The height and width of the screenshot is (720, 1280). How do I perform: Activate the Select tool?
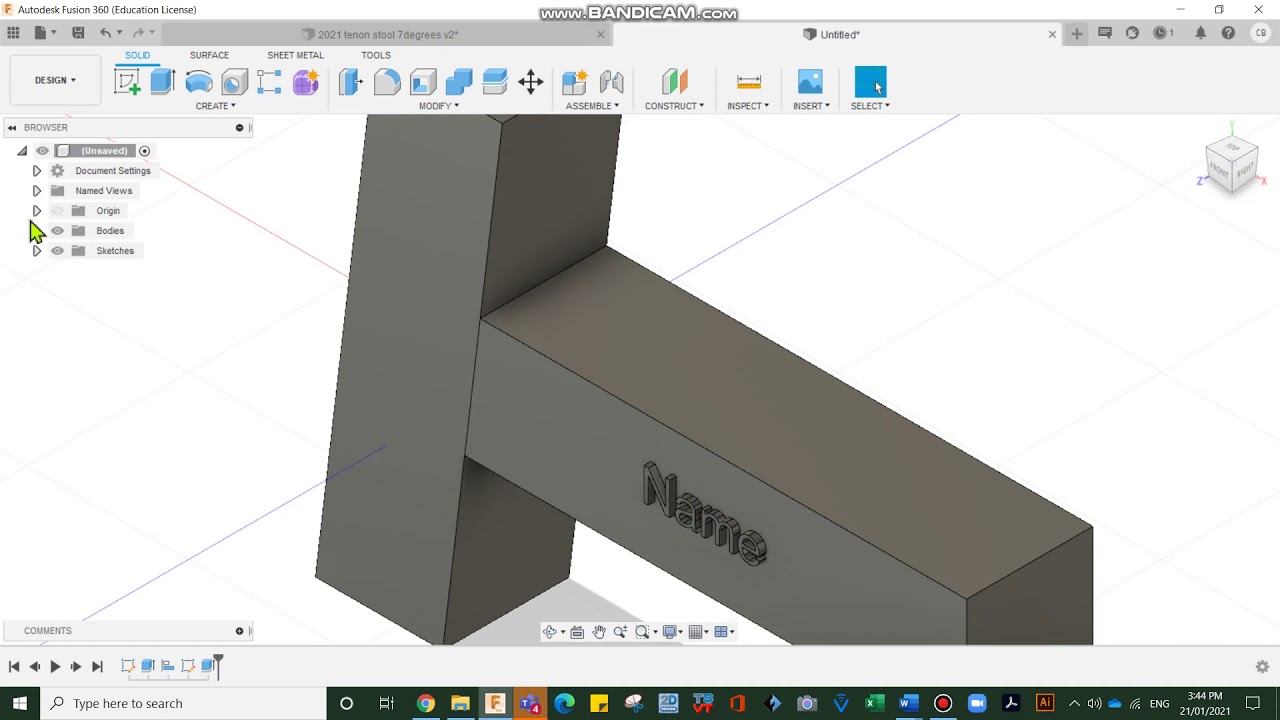coord(870,82)
